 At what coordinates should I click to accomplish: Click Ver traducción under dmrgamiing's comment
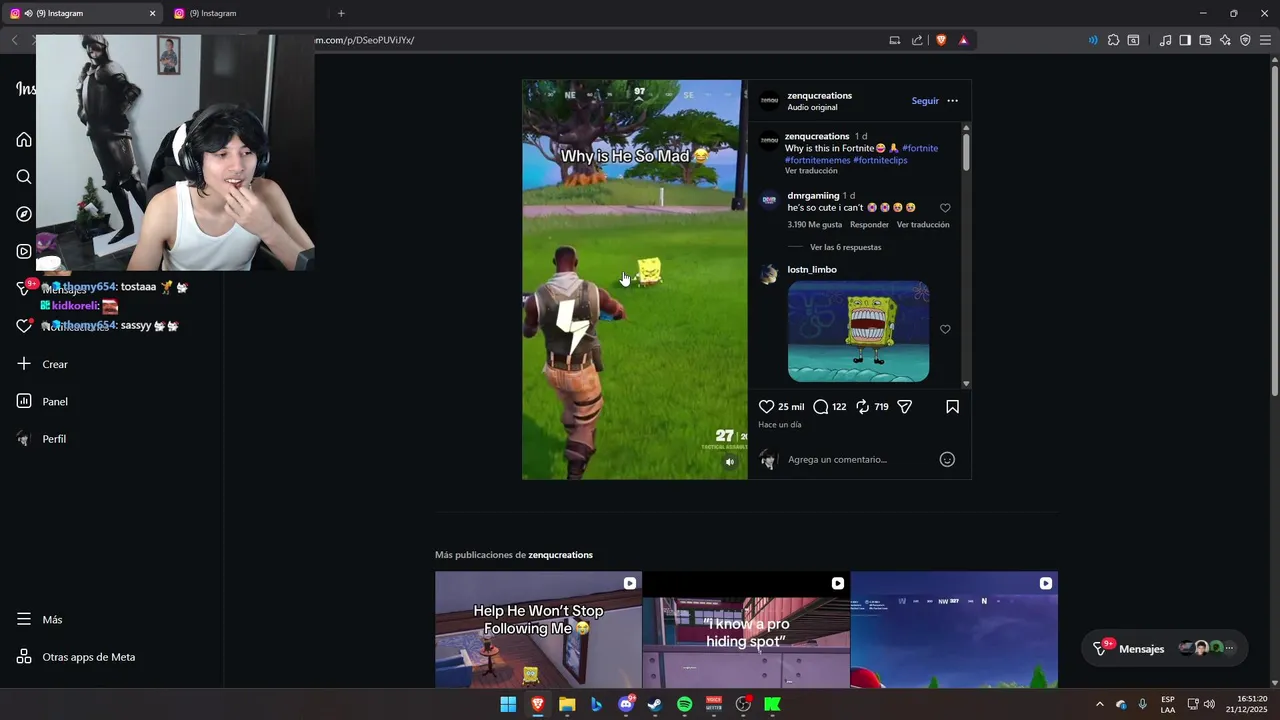point(923,225)
